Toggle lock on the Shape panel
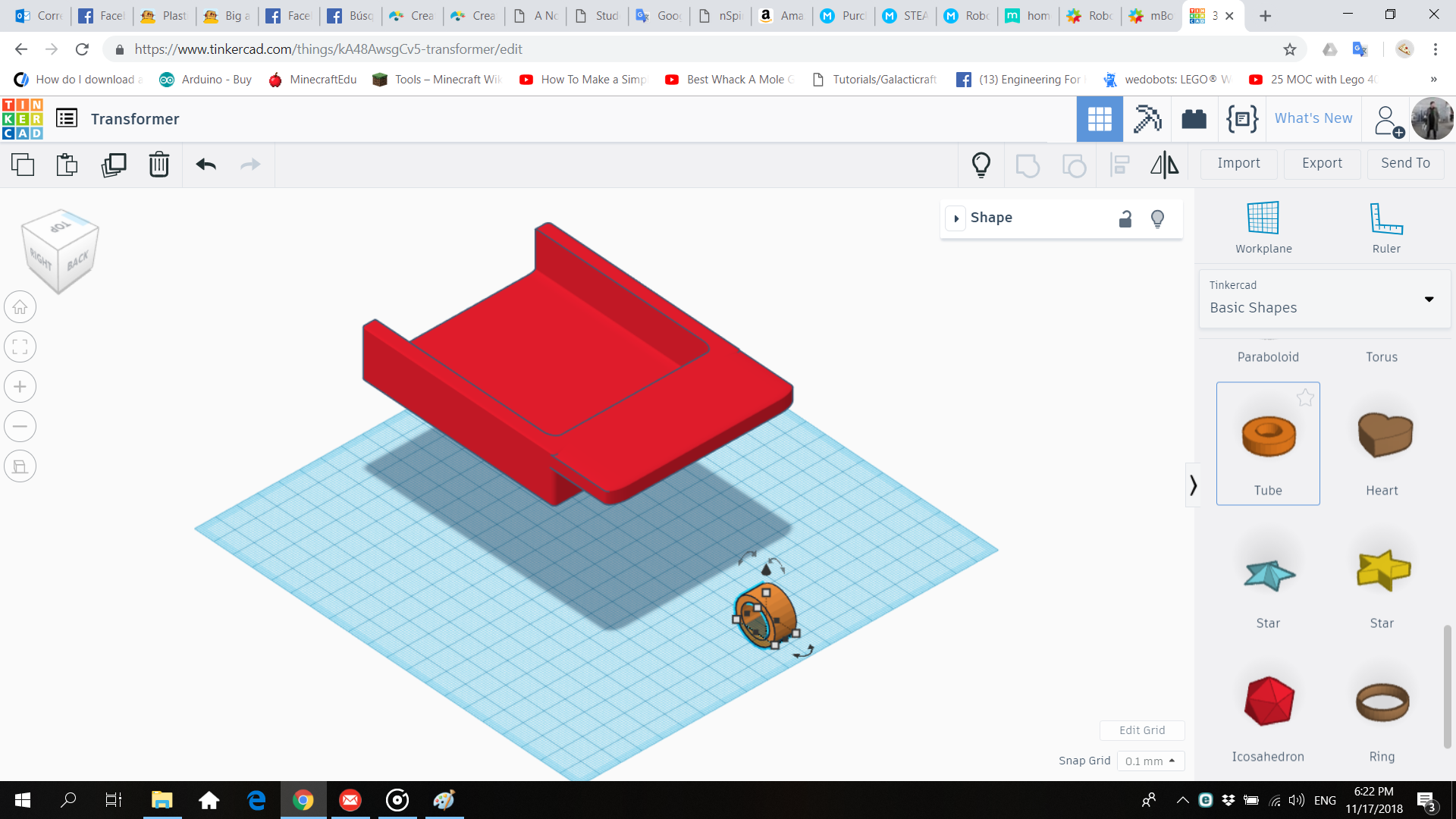The height and width of the screenshot is (819, 1456). pos(1125,219)
